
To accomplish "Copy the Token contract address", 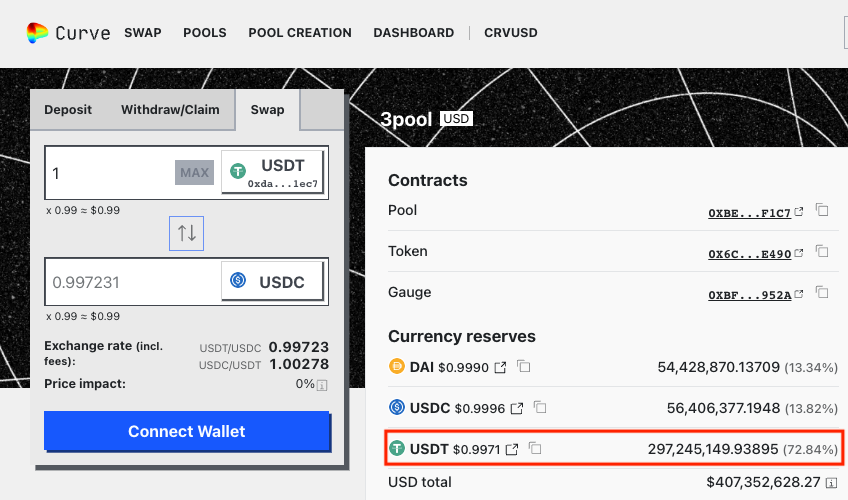I will (x=822, y=252).
